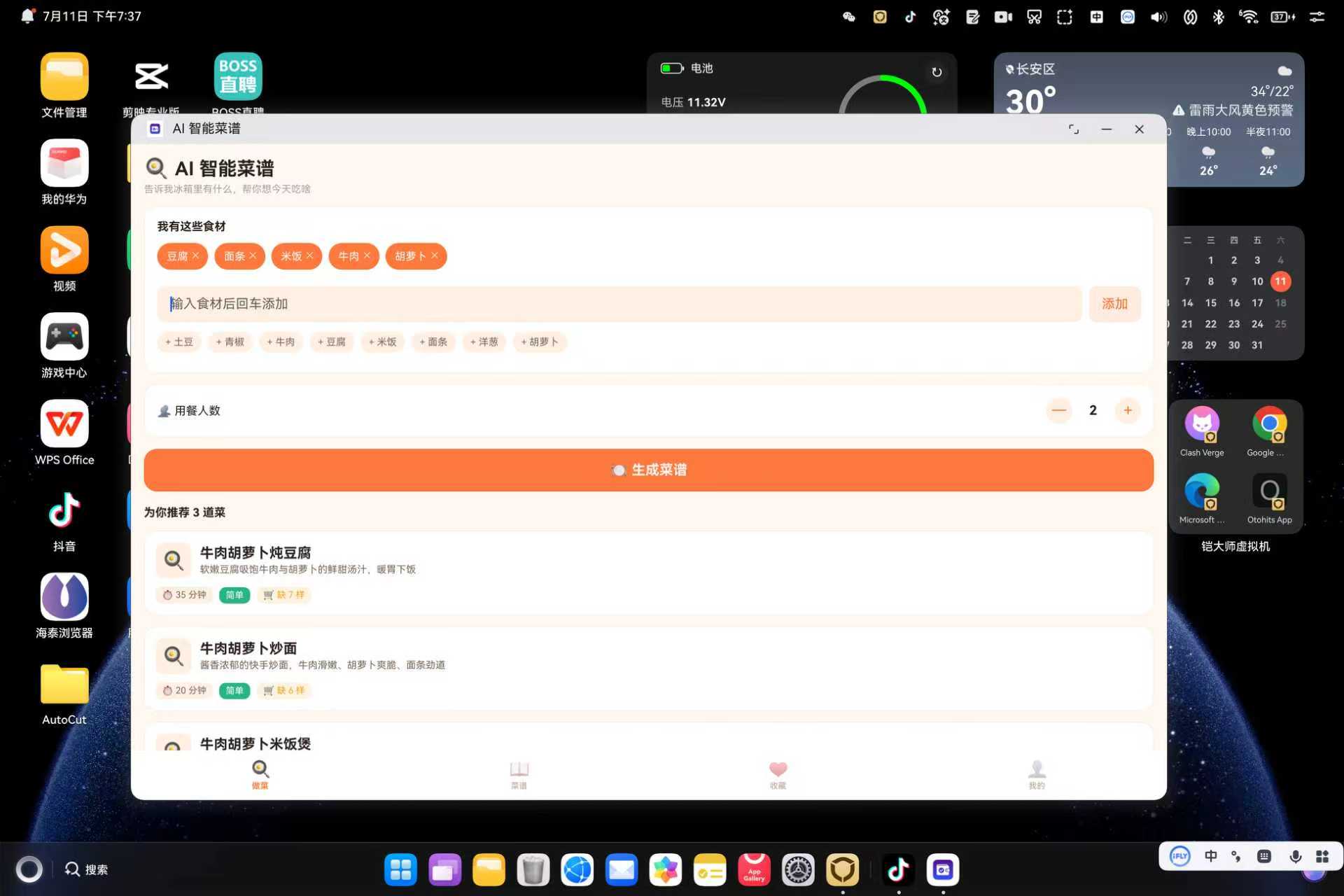This screenshot has height=896, width=1344.
Task: Remove the 米饭 ingredient tag
Action: pyautogui.click(x=309, y=255)
